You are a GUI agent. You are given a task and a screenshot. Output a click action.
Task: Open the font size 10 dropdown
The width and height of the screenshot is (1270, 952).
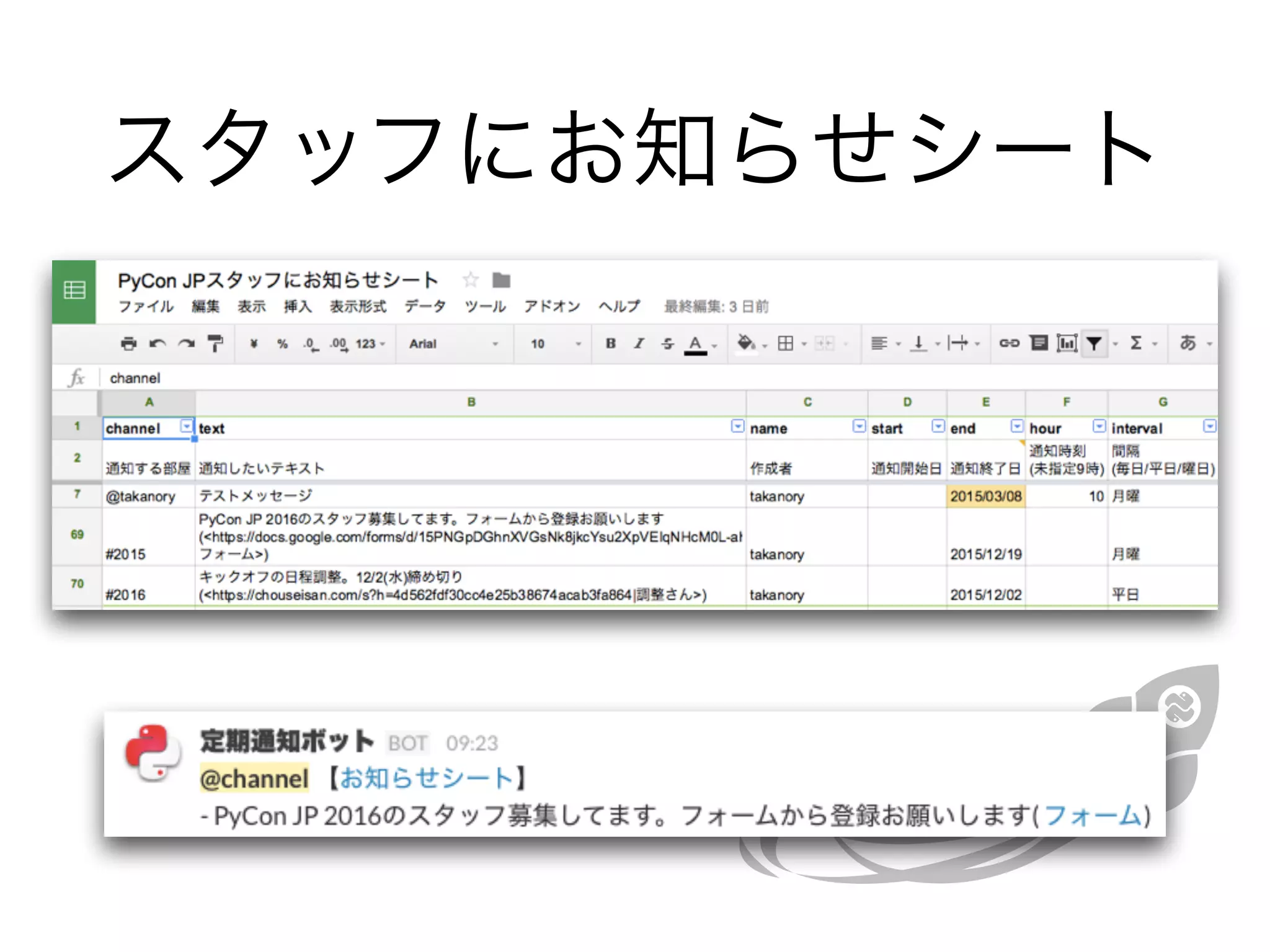coord(556,344)
